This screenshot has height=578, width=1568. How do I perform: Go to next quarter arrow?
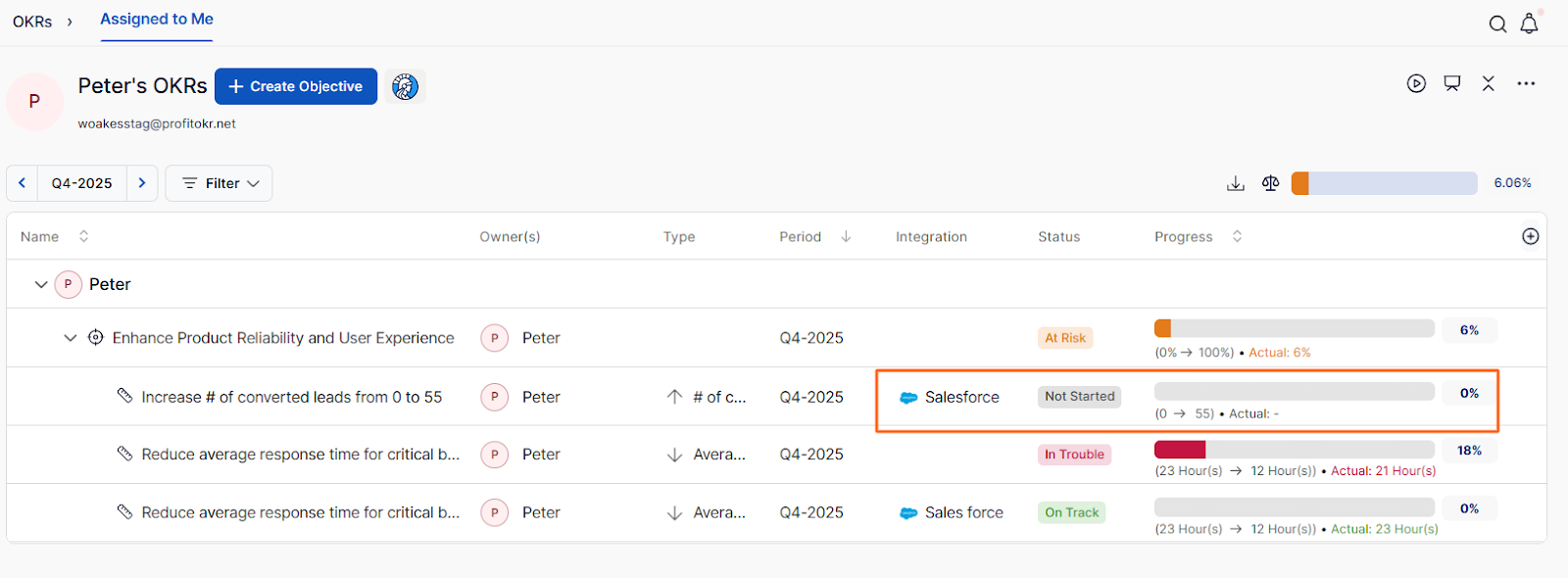142,183
